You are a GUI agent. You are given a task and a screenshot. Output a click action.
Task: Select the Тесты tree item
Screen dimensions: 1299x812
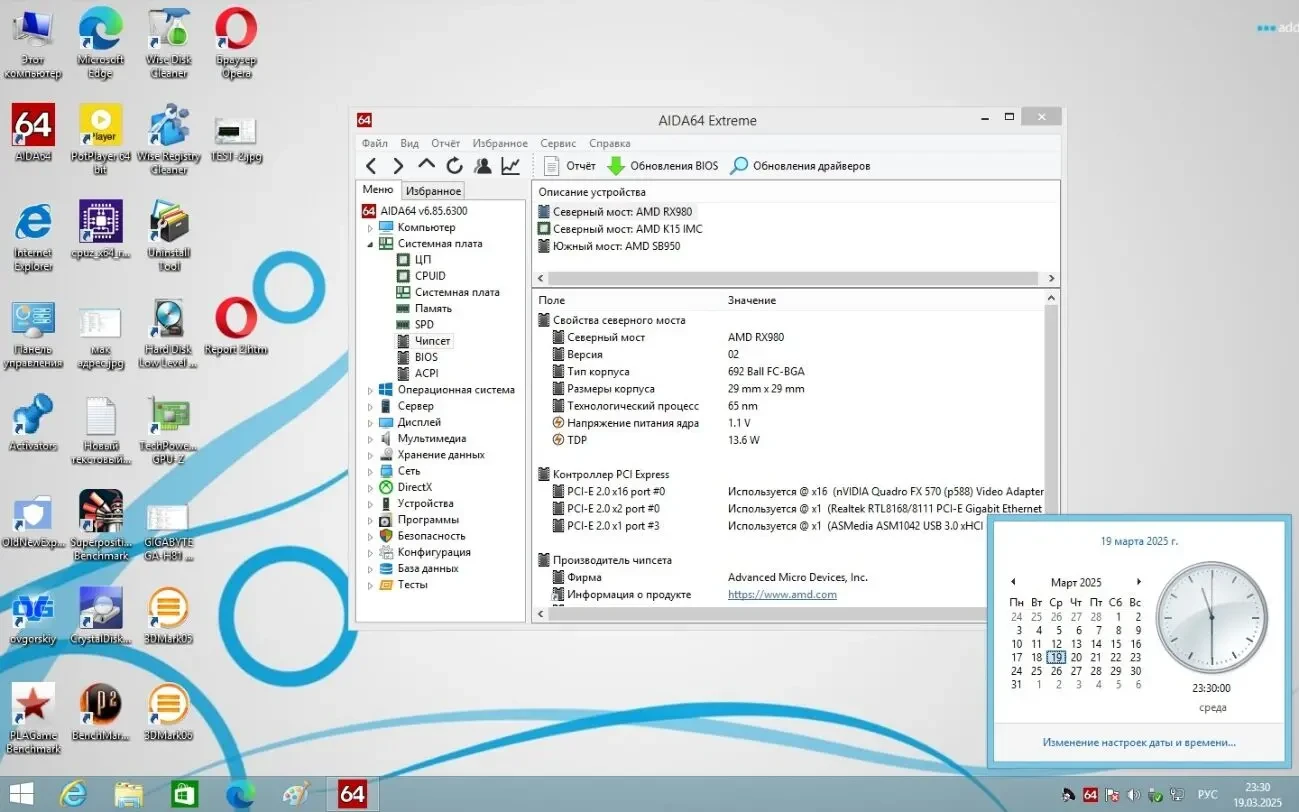tap(403, 585)
